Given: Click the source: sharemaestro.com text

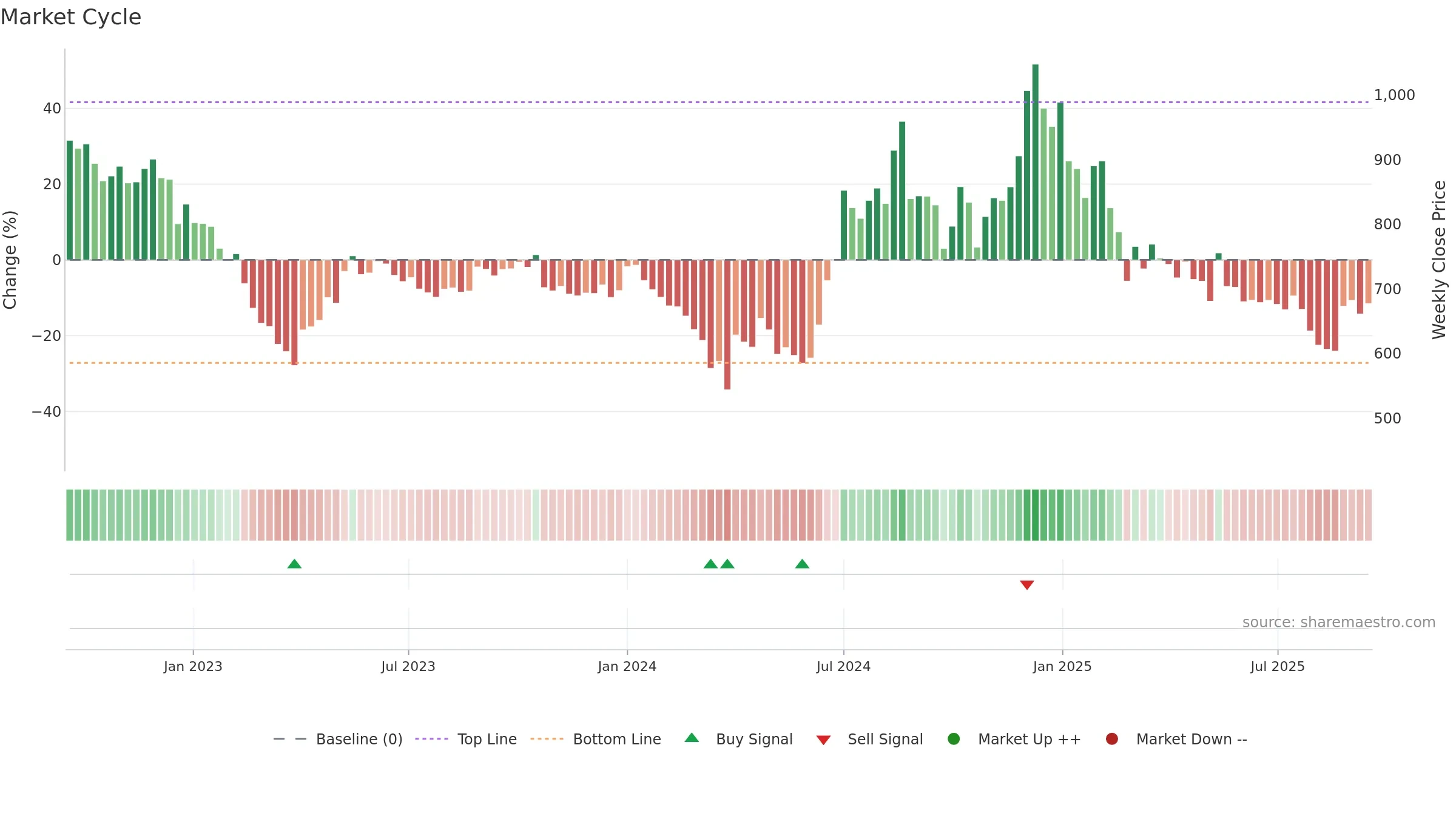Looking at the screenshot, I should click(x=1339, y=622).
